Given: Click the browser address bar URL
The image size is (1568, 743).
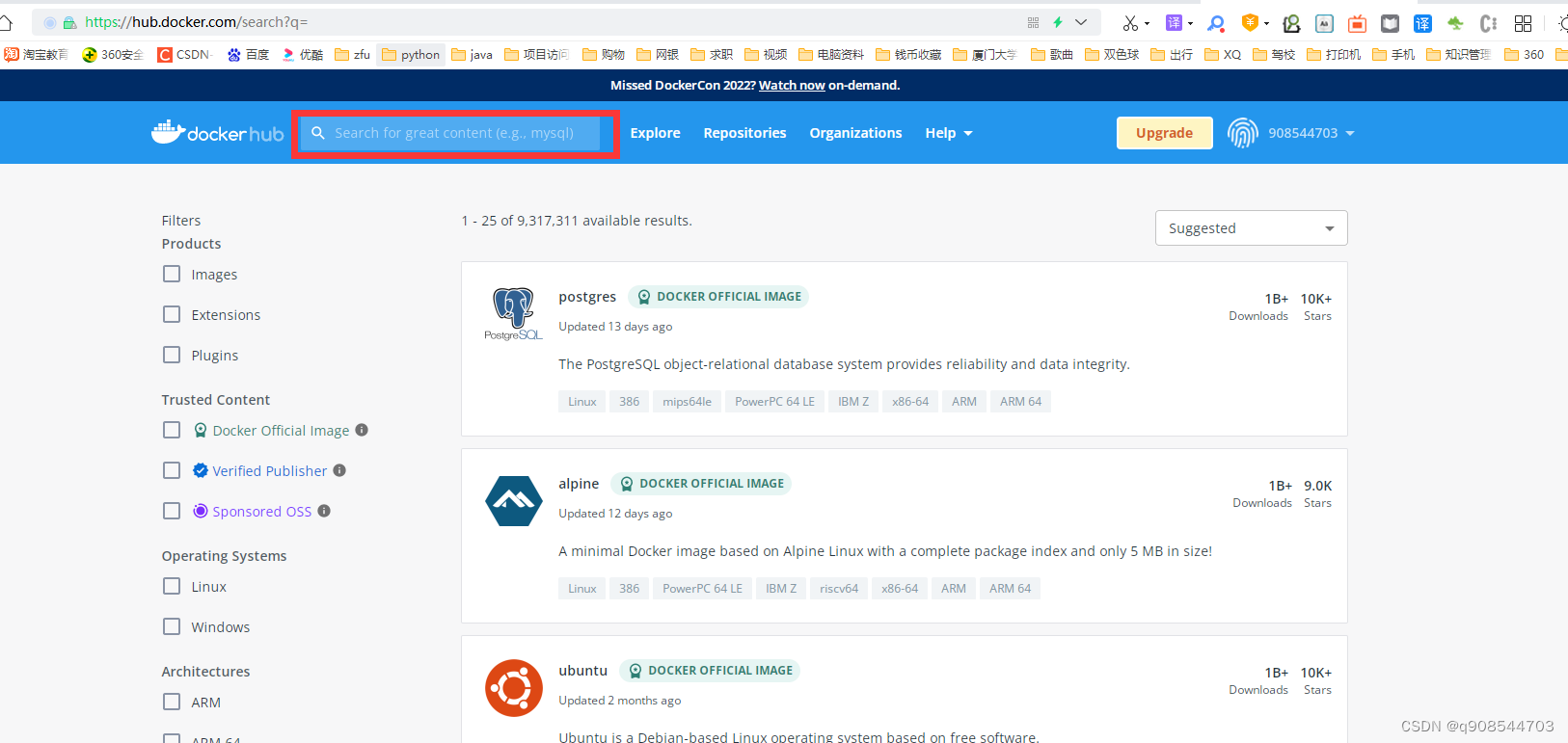Looking at the screenshot, I should [x=197, y=22].
